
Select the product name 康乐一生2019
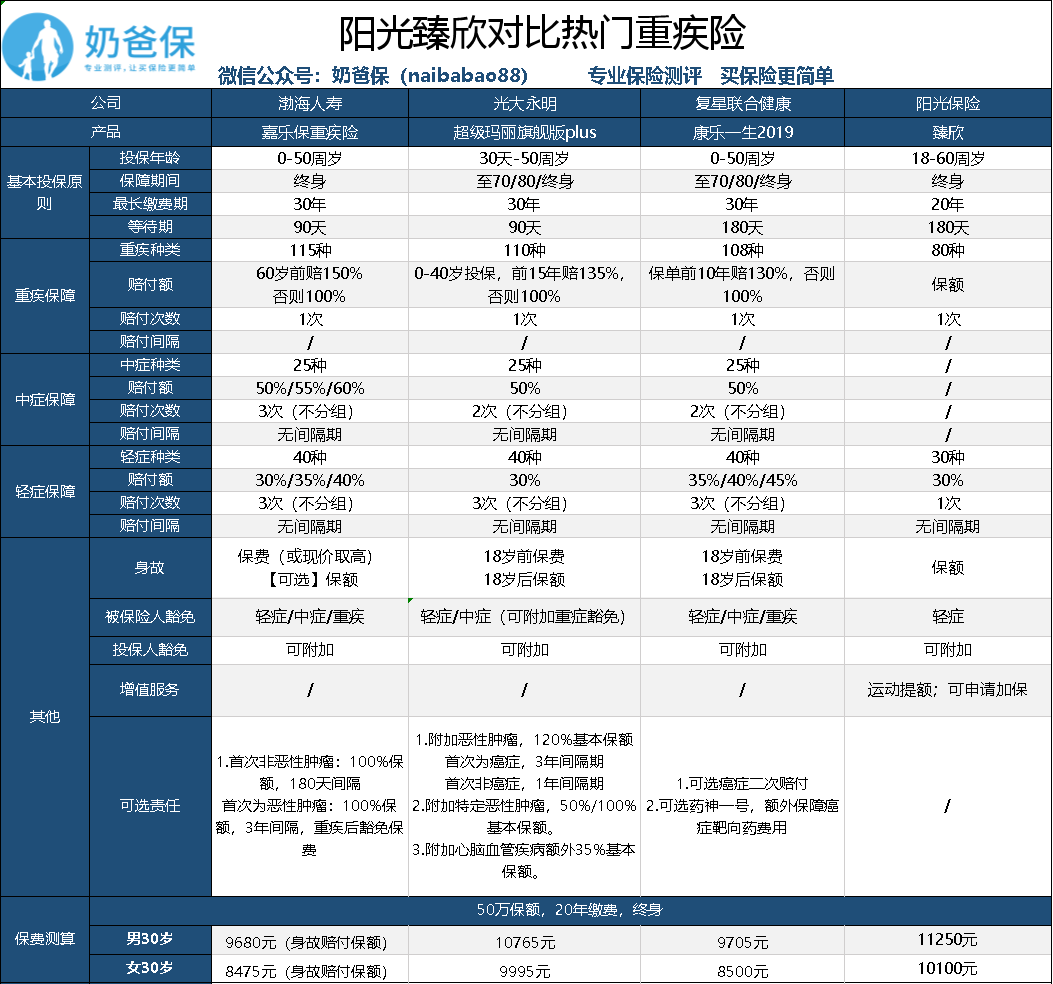click(743, 132)
